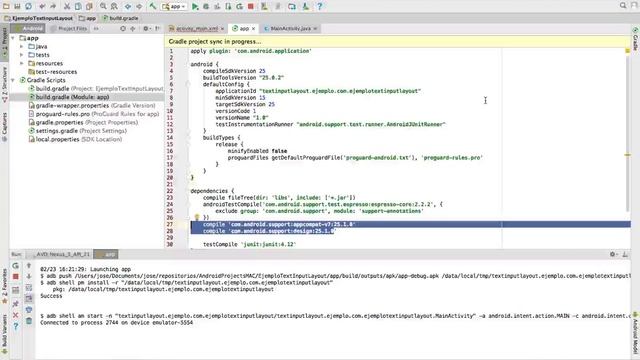
Task: Click the red X close icon in Run panel
Action: tap(16, 315)
